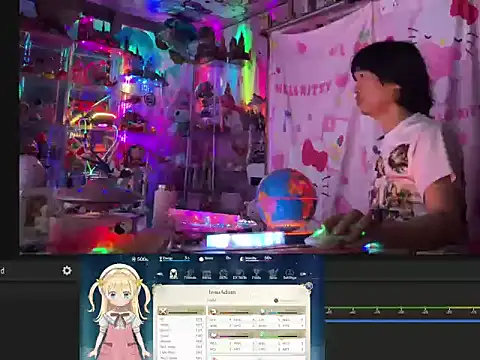
Task: Click the crescent-moon gauge in the top bar
Action: click(255, 259)
